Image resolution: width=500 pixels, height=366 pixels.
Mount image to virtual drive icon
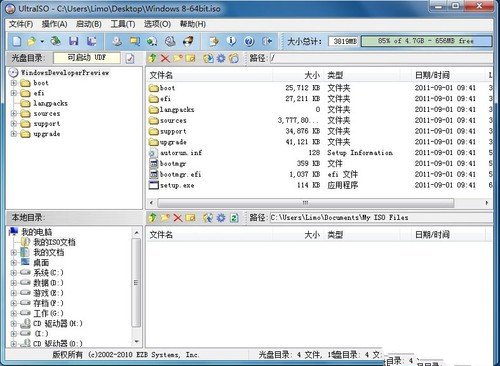pos(170,41)
